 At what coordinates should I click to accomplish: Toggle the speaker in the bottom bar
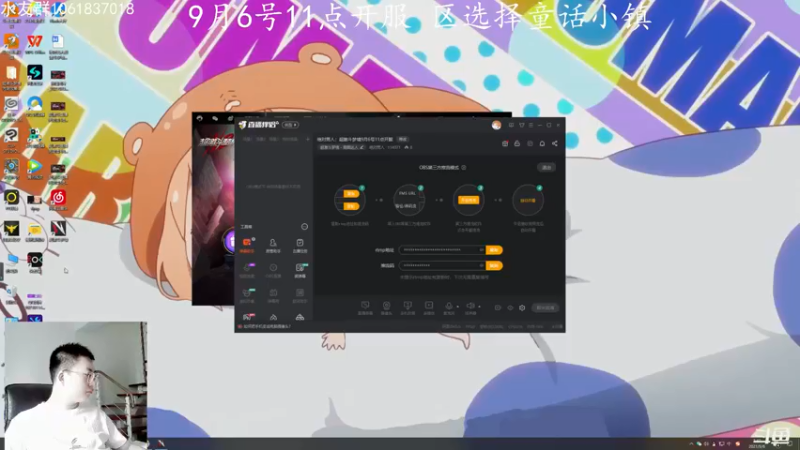pyautogui.click(x=470, y=307)
